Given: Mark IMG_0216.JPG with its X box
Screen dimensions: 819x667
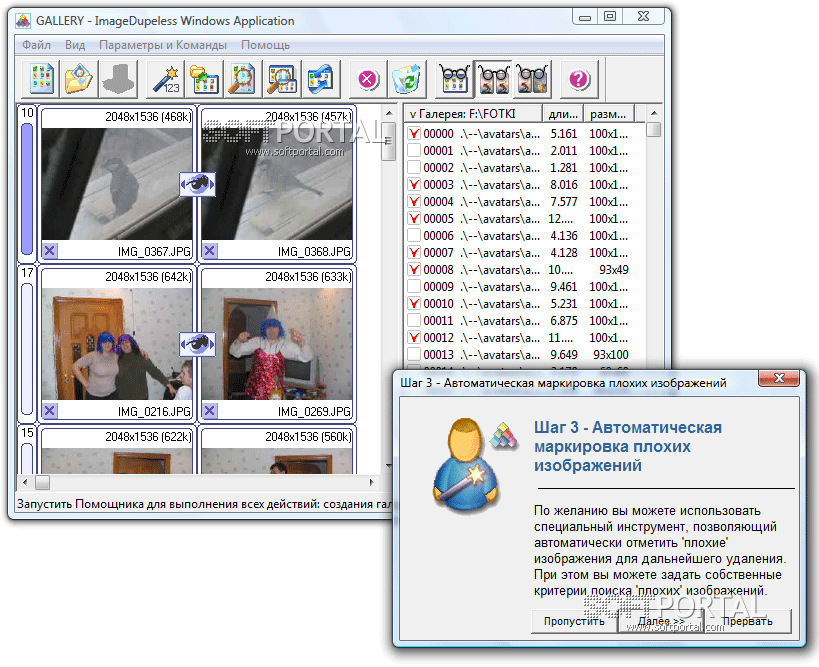Looking at the screenshot, I should (50, 411).
